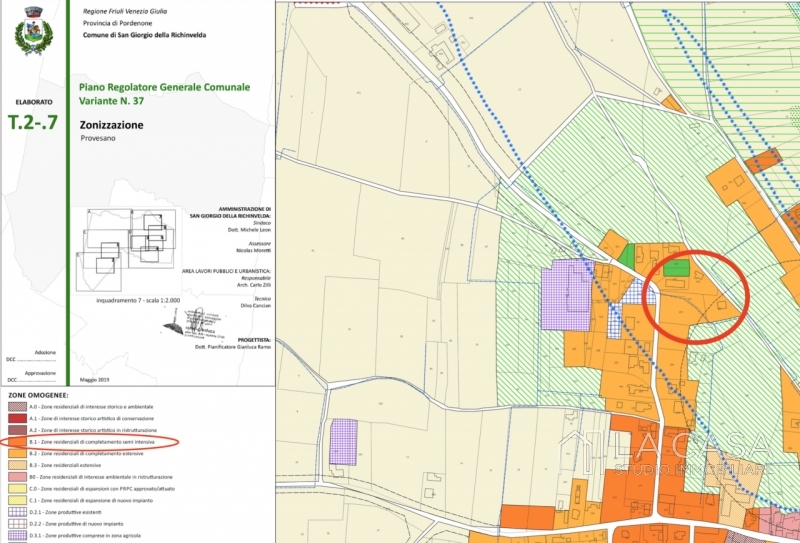Viewport: 800px width, 543px height.
Task: Click the 'ZONE OMOGENEE:' legend heading
Action: [37, 395]
